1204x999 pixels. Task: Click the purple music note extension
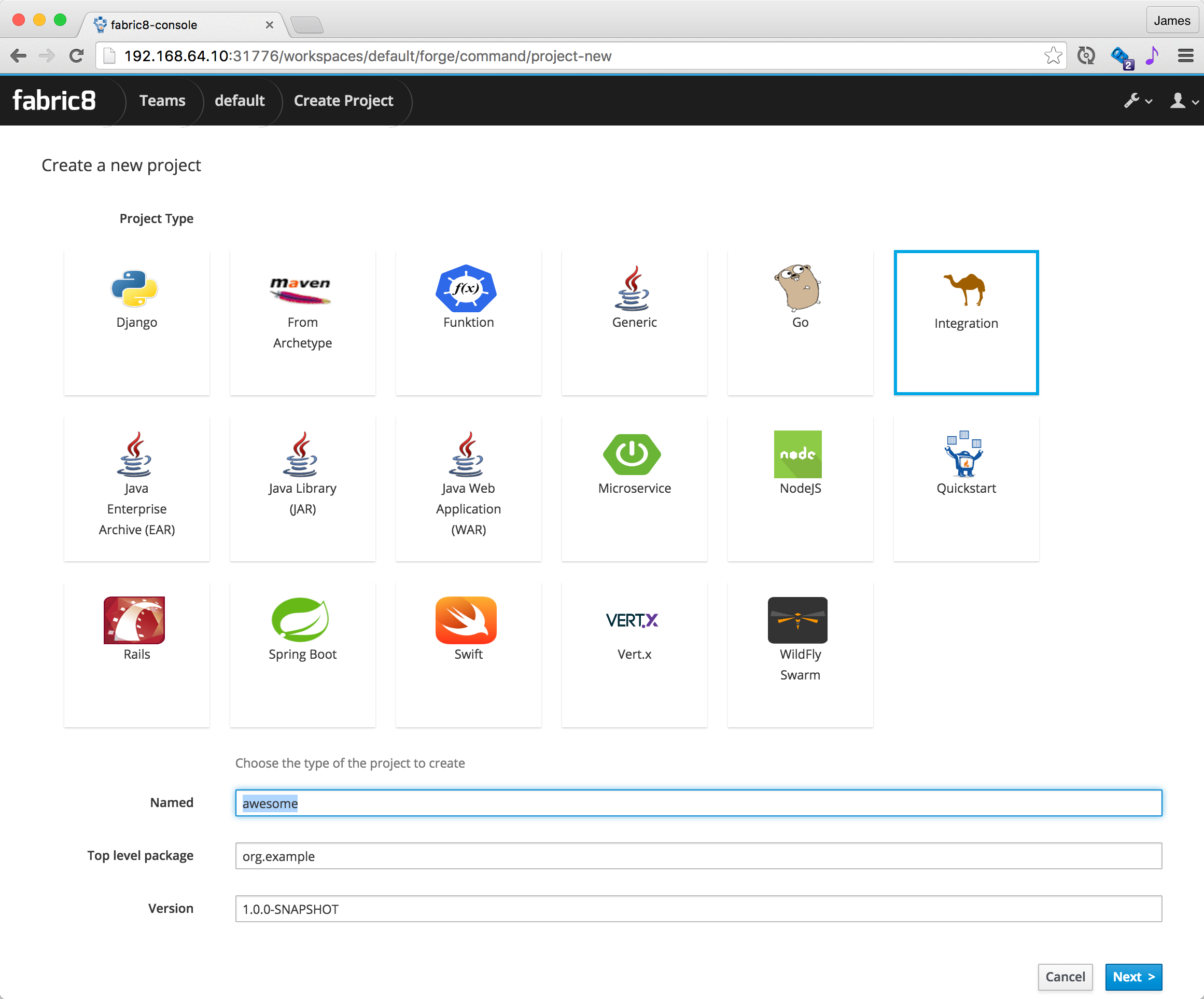1152,55
